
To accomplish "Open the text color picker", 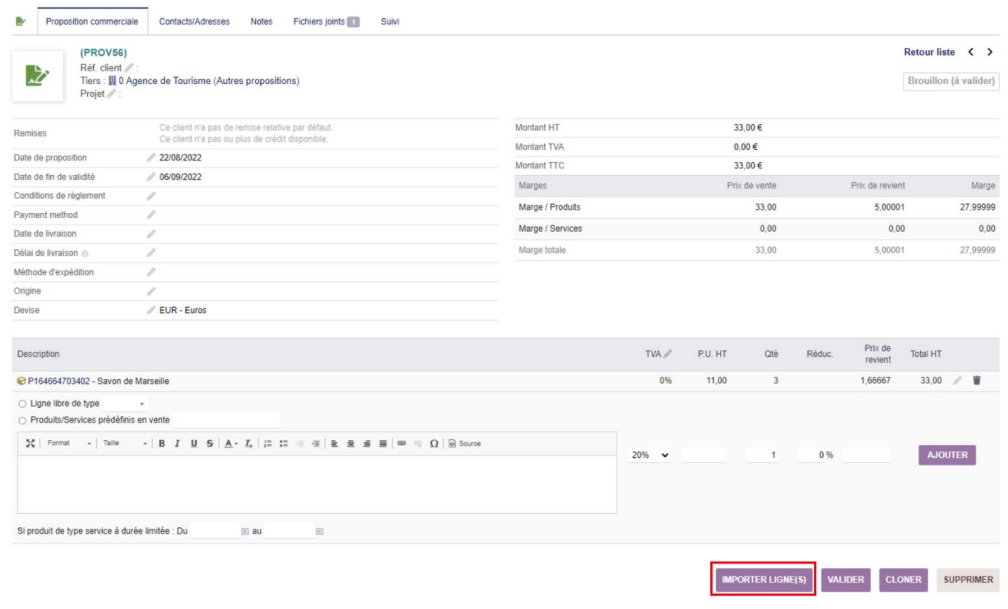I will [230, 444].
